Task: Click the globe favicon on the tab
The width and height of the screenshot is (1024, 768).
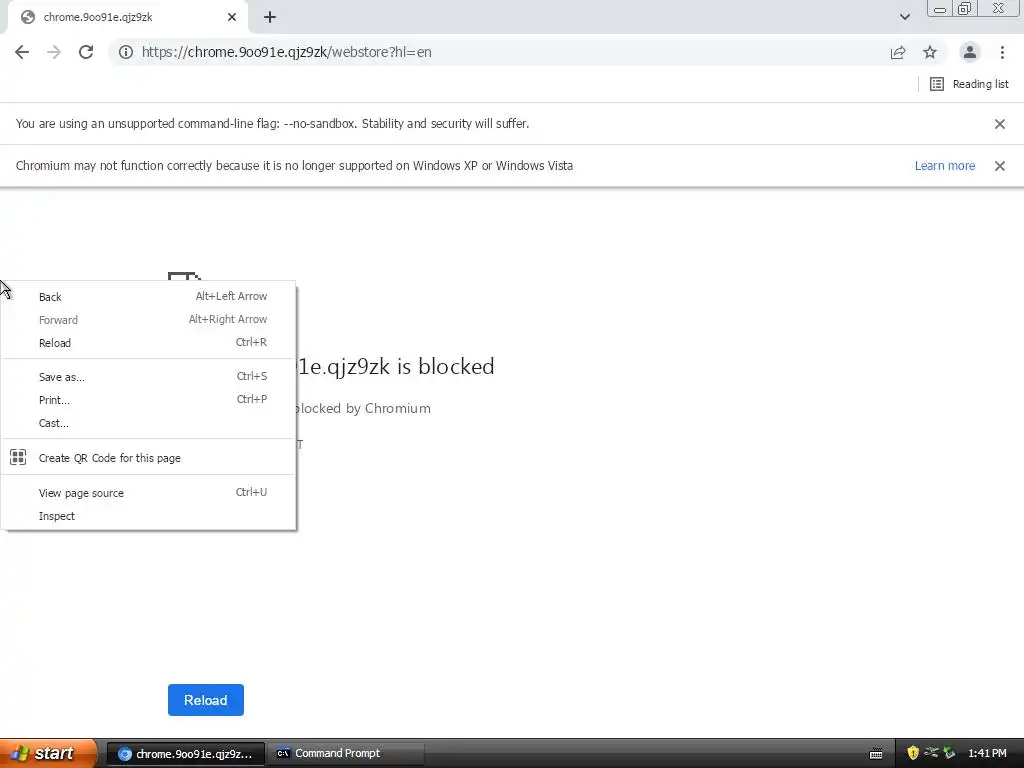Action: (x=28, y=18)
